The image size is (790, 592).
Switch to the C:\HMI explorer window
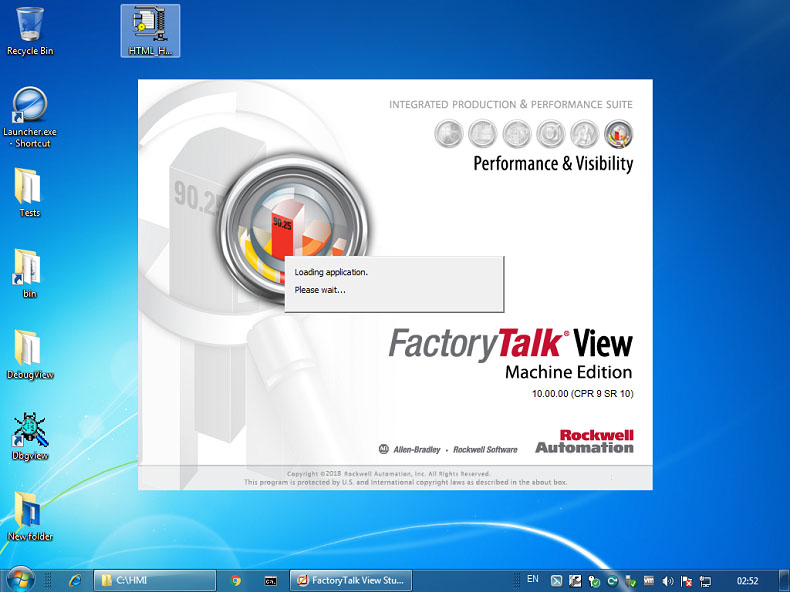click(155, 580)
